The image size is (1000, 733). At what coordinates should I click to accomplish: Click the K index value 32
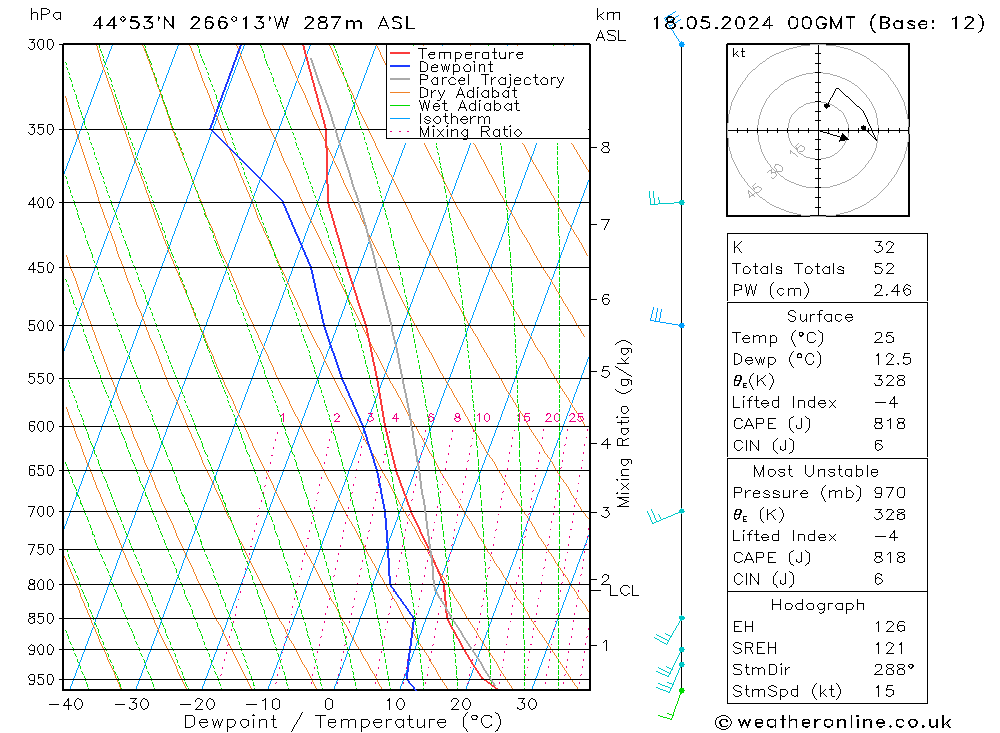(884, 247)
